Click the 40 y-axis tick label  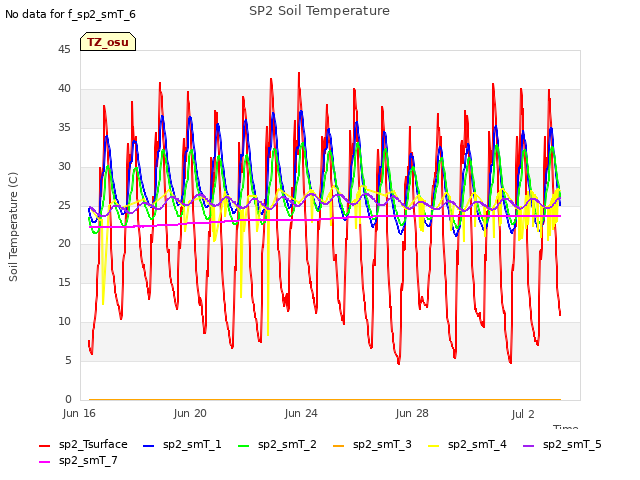64,89
